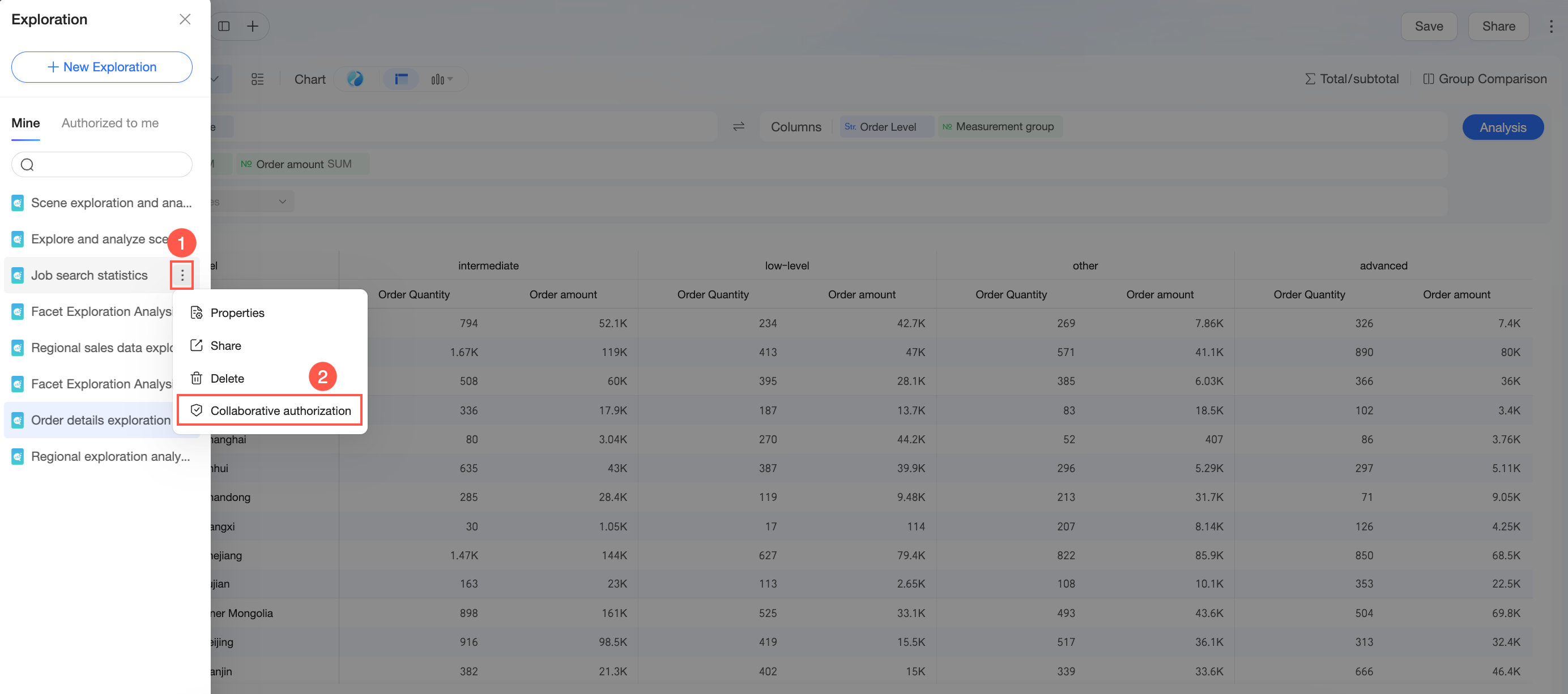The height and width of the screenshot is (694, 1568).
Task: Click the intermediate column header
Action: point(488,266)
